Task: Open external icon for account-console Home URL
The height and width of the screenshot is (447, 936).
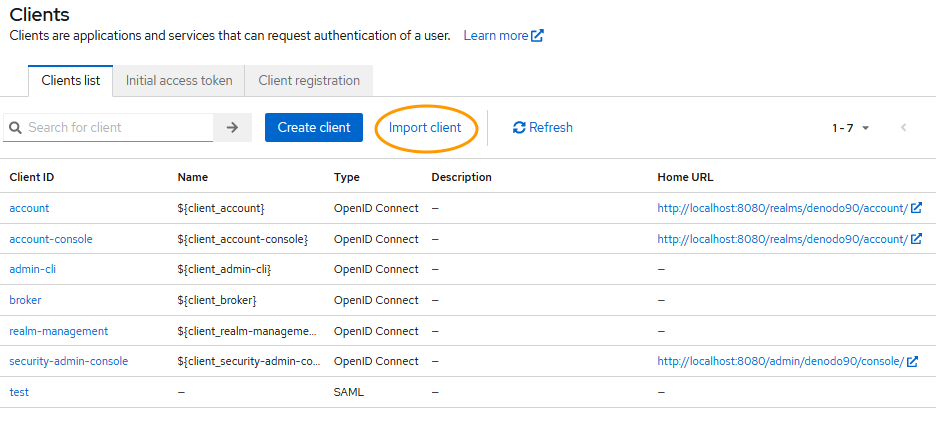Action: [x=917, y=239]
